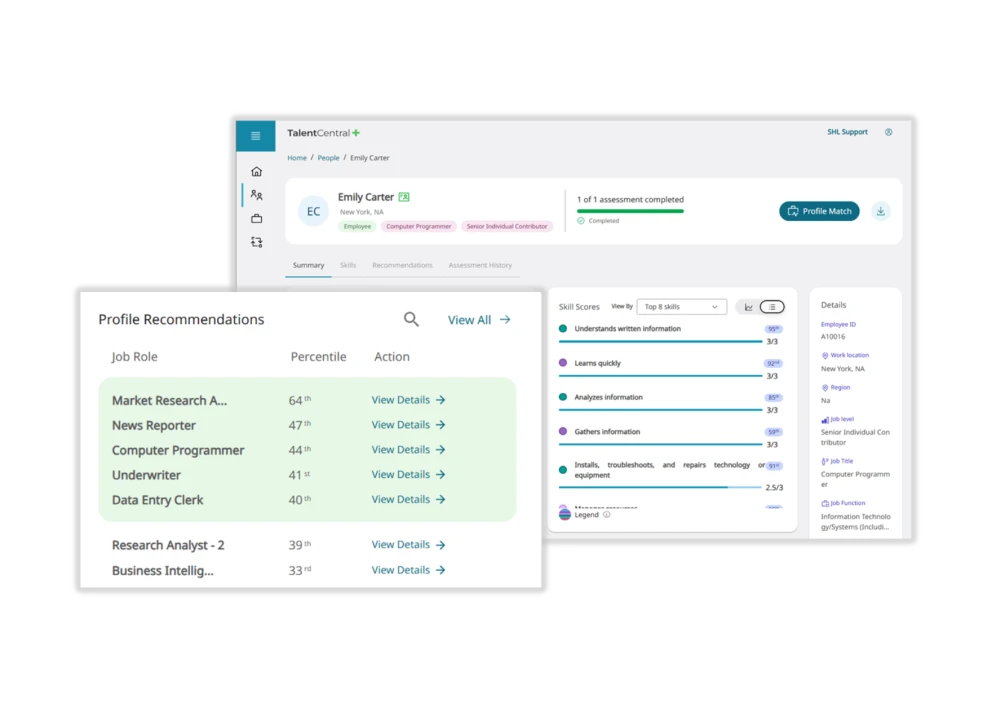This screenshot has width=992, height=708.
Task: Click the briefcase jobs icon in sidebar
Action: [x=256, y=218]
